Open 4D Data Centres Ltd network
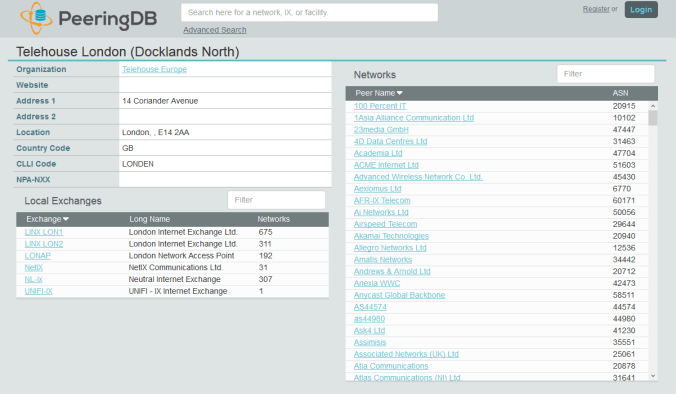The image size is (676, 394). (390, 141)
